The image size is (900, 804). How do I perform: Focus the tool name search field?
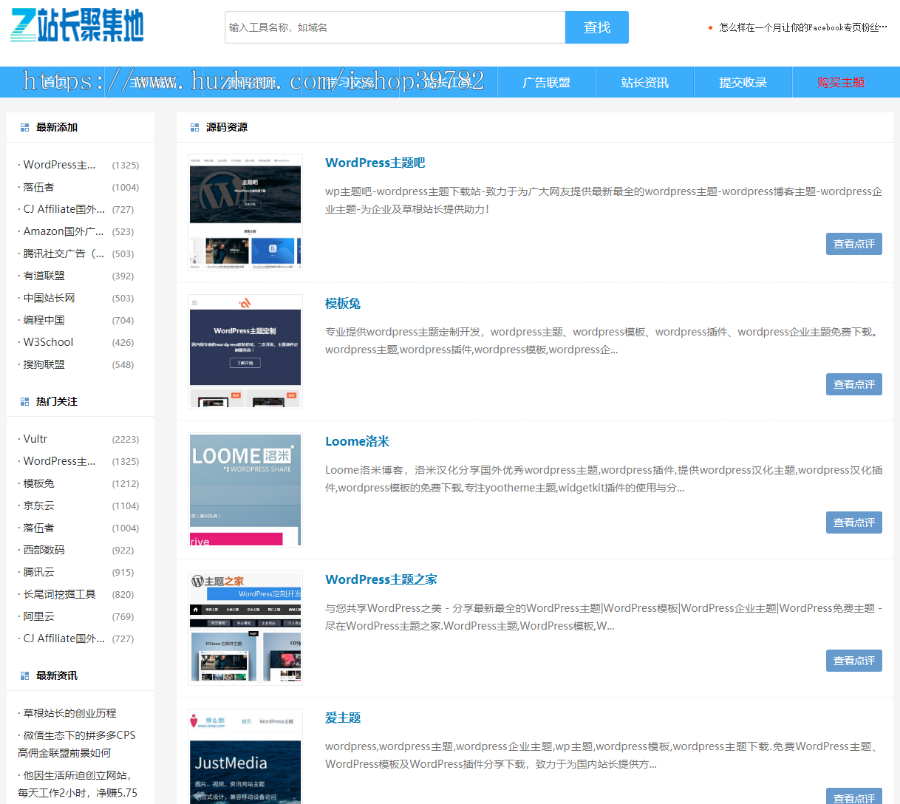[x=395, y=28]
